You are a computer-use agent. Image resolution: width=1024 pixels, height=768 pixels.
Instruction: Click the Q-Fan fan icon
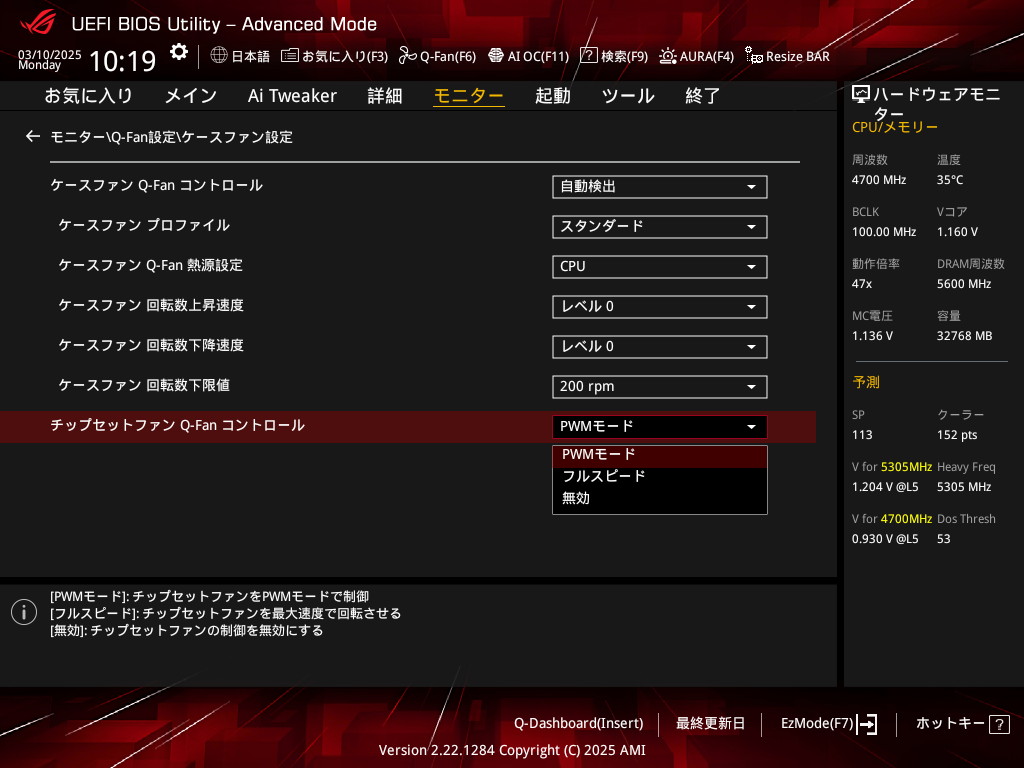click(x=408, y=56)
